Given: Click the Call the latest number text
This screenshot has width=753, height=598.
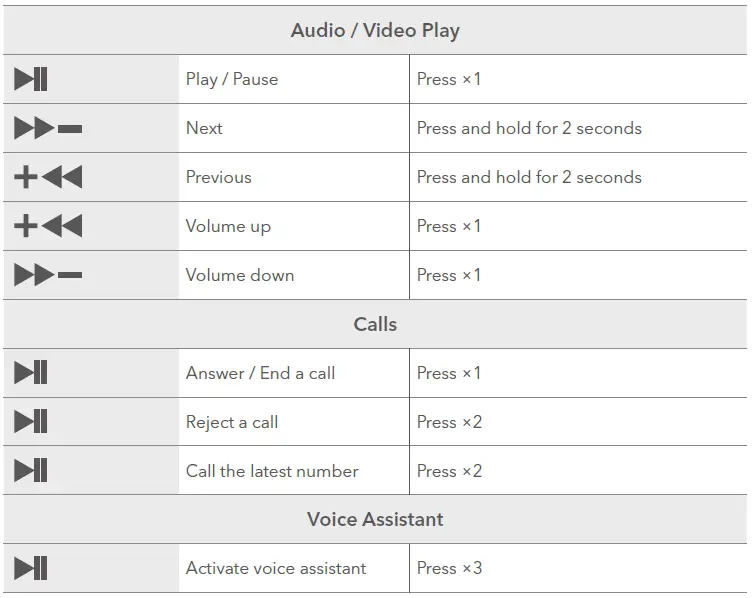Looking at the screenshot, I should pos(272,471).
